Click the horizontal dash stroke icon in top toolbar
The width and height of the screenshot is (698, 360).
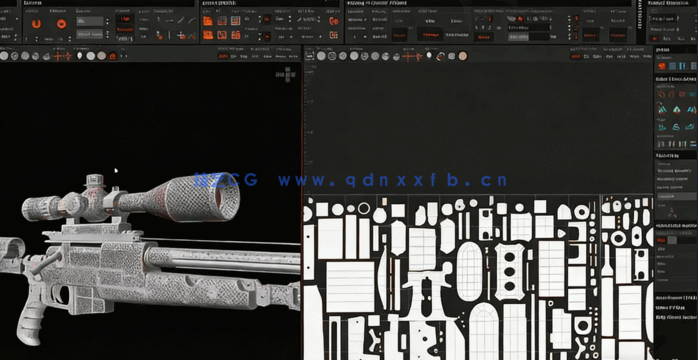click(170, 20)
